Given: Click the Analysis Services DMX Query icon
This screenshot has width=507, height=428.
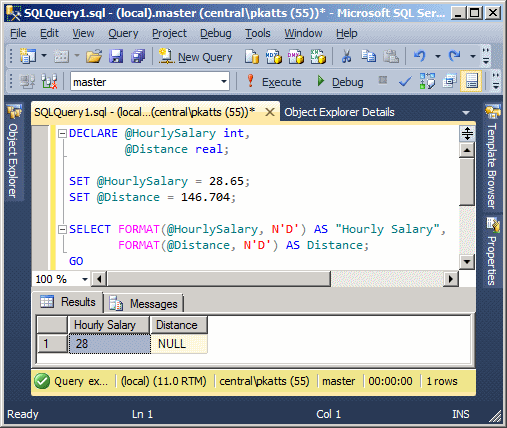Looking at the screenshot, I should 296,56.
